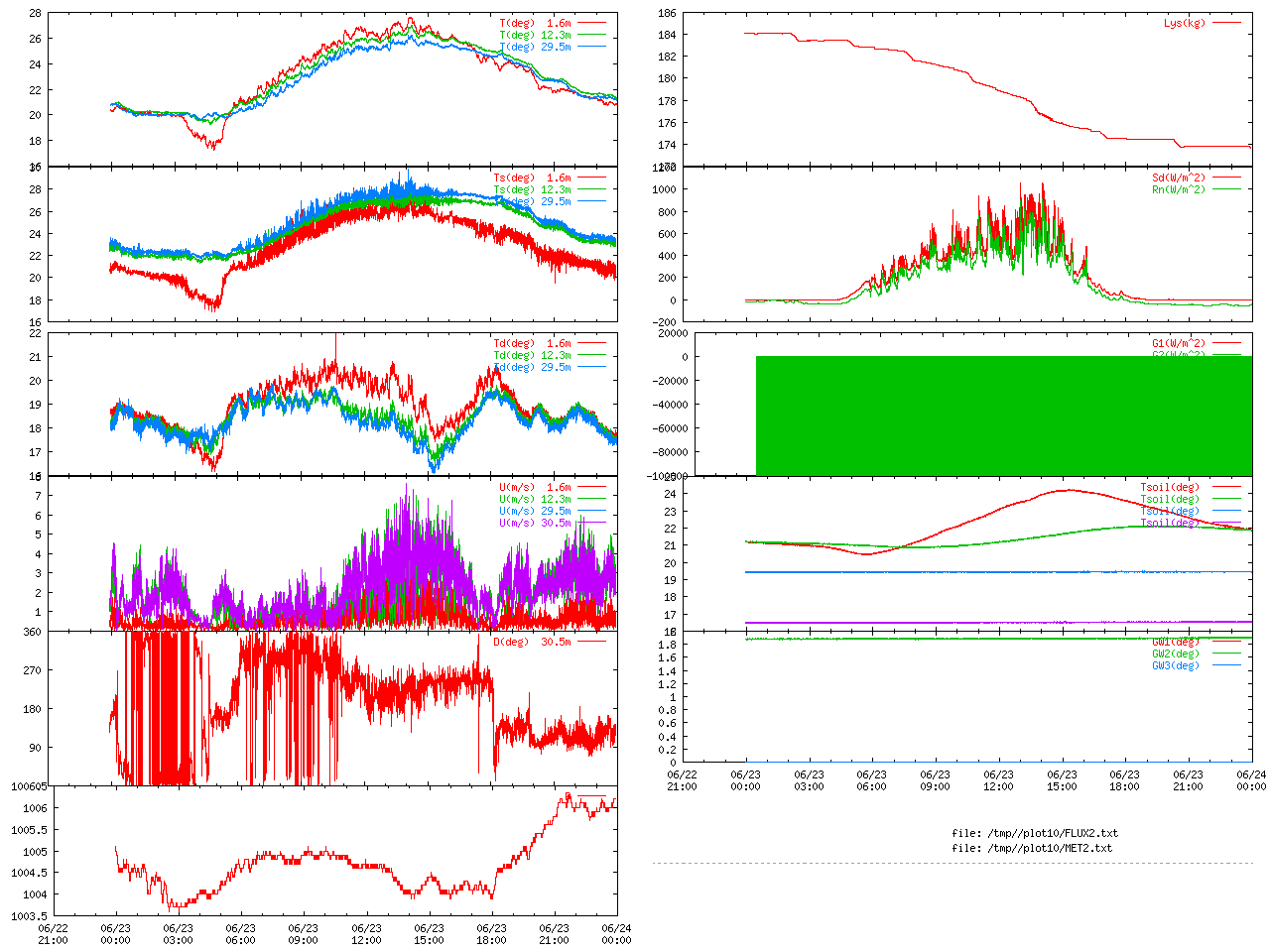Click the GW3(deg) legend label
The image size is (1270, 952).
coord(1175,665)
